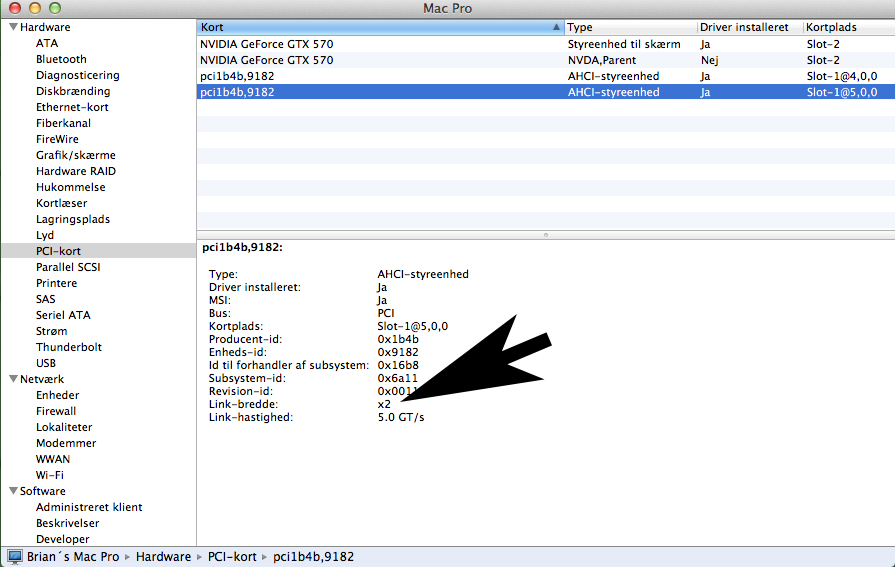Screen dimensions: 895x567
Task: Sort by the Kort column header
Action: [381, 27]
